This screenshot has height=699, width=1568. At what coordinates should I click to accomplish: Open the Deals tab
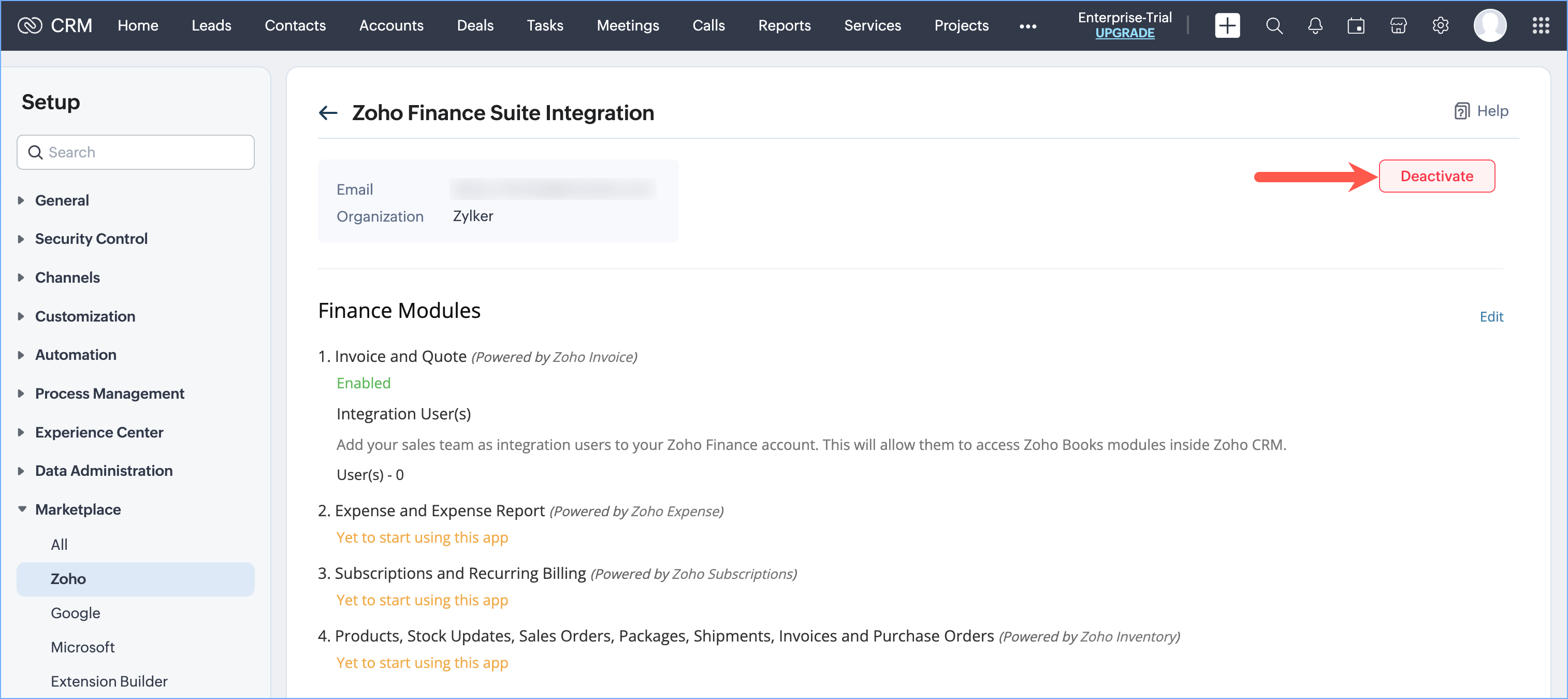pyautogui.click(x=475, y=25)
